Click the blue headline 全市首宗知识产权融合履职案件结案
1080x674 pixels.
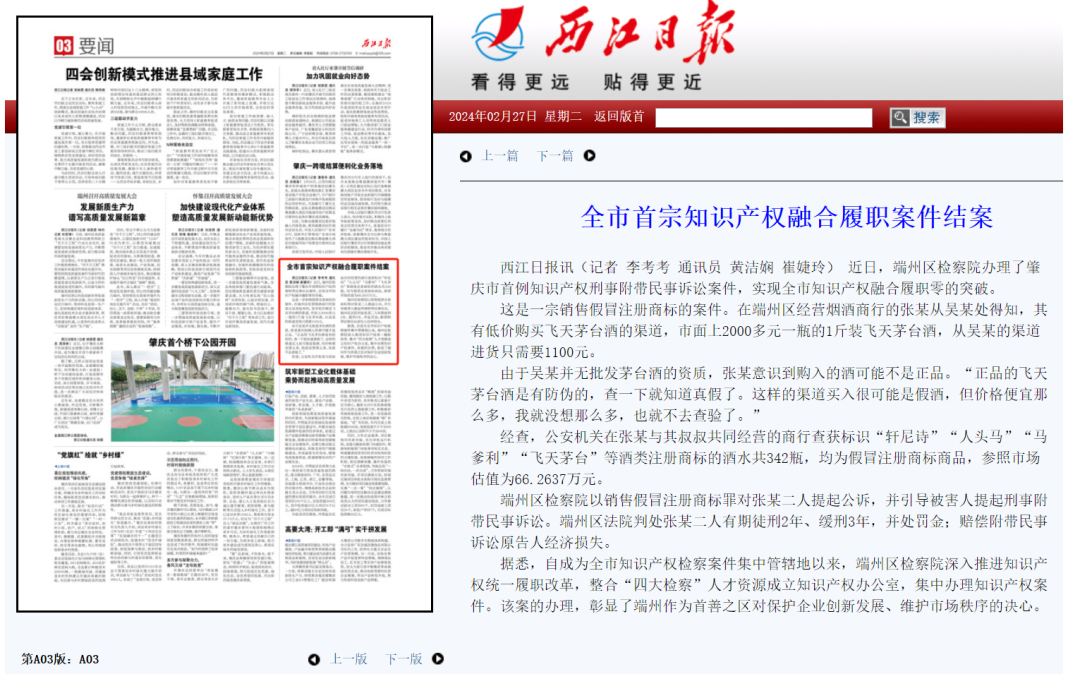point(787,217)
